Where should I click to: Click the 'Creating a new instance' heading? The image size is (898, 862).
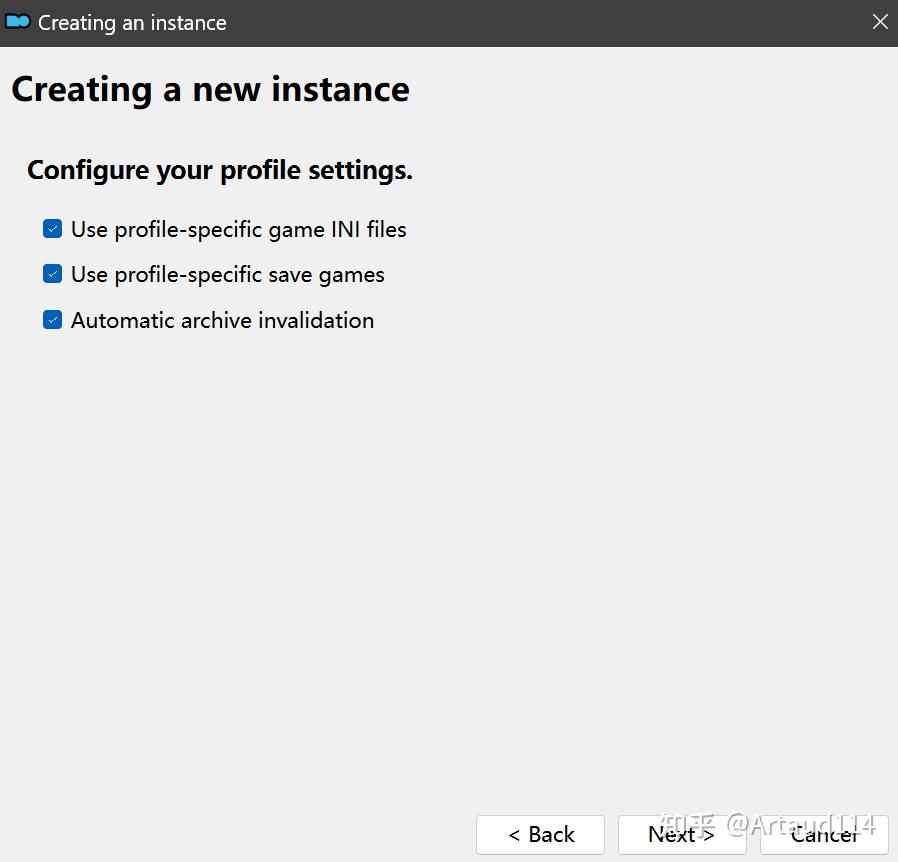pos(210,89)
